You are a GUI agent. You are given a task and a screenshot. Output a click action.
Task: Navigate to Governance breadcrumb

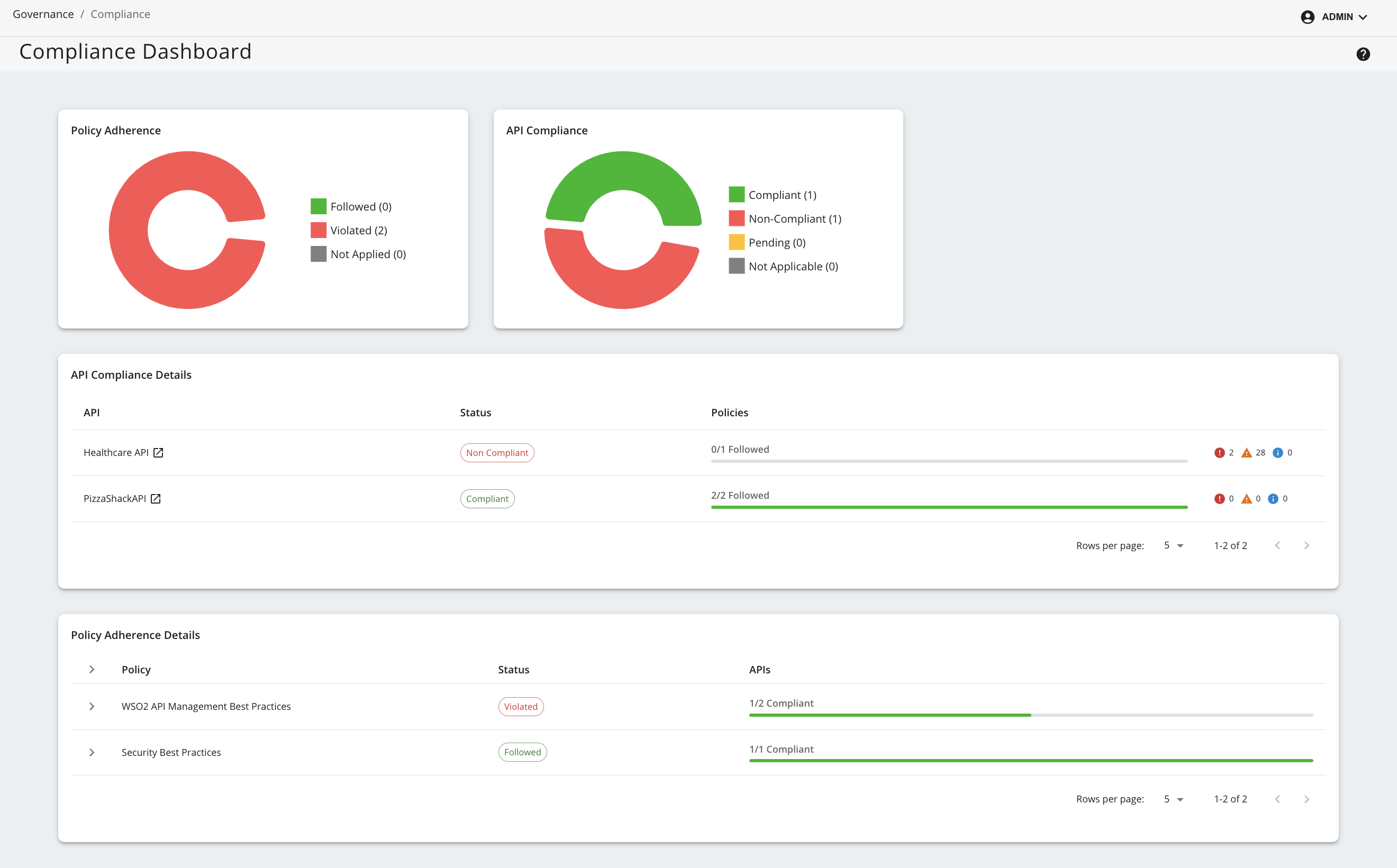[43, 14]
